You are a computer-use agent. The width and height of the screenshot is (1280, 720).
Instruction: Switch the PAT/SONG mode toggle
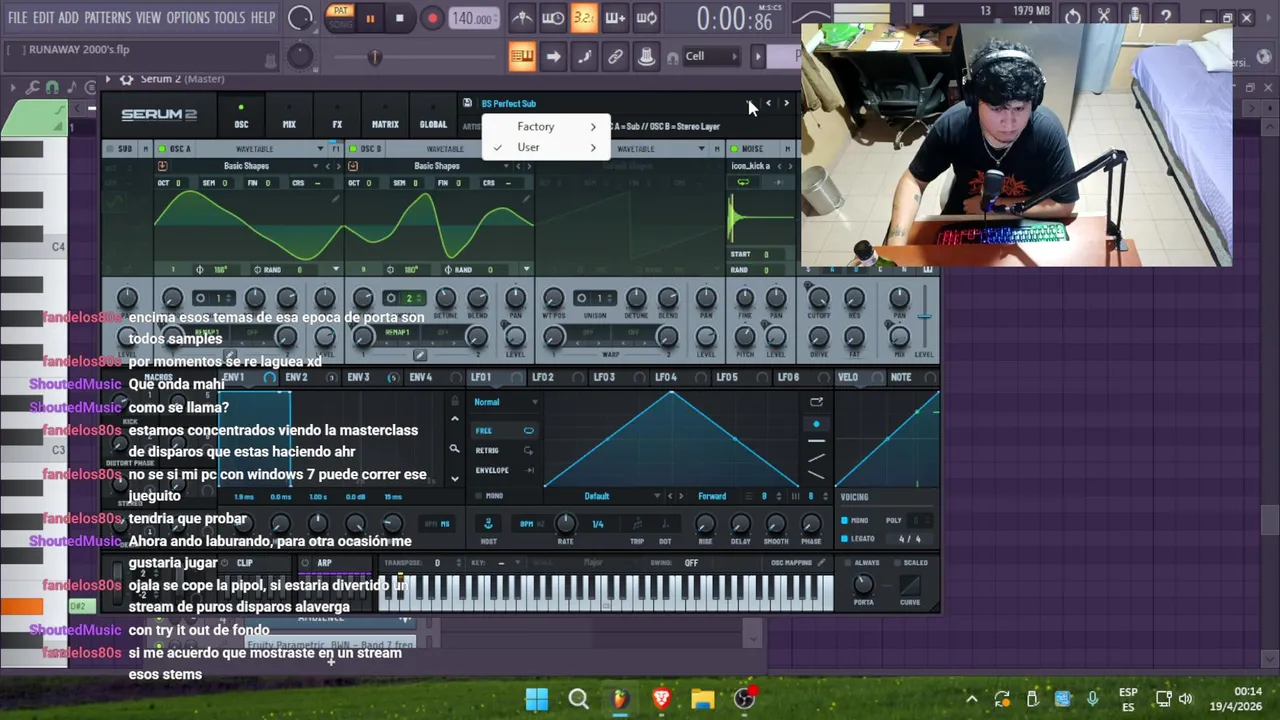tap(340, 17)
